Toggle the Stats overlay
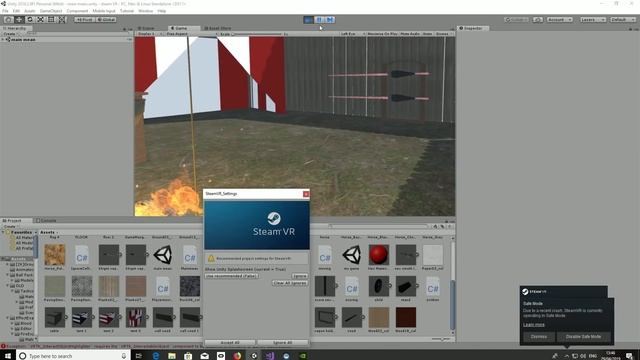640x360 pixels. 427,34
